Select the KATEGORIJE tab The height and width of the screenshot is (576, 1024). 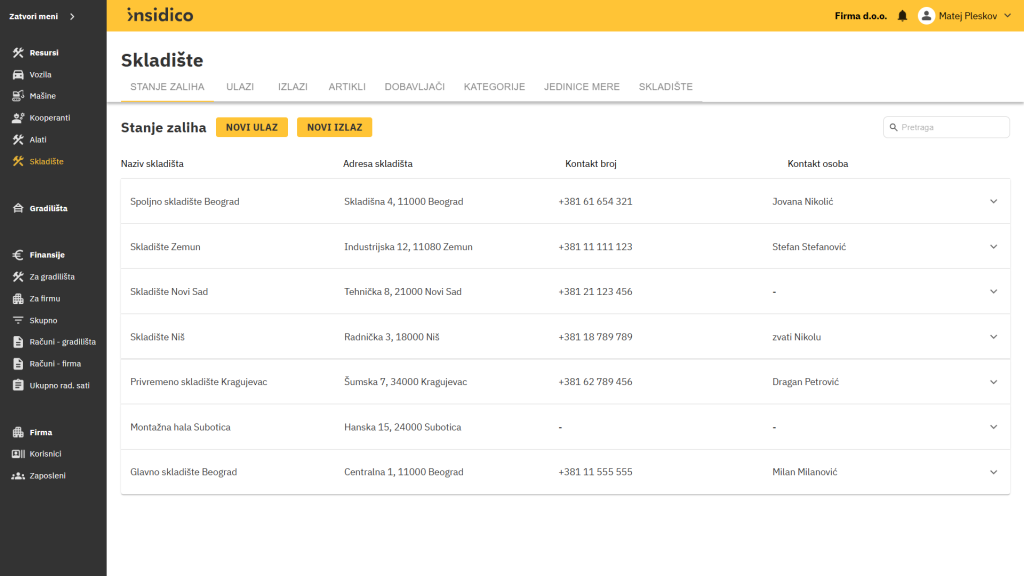click(494, 87)
